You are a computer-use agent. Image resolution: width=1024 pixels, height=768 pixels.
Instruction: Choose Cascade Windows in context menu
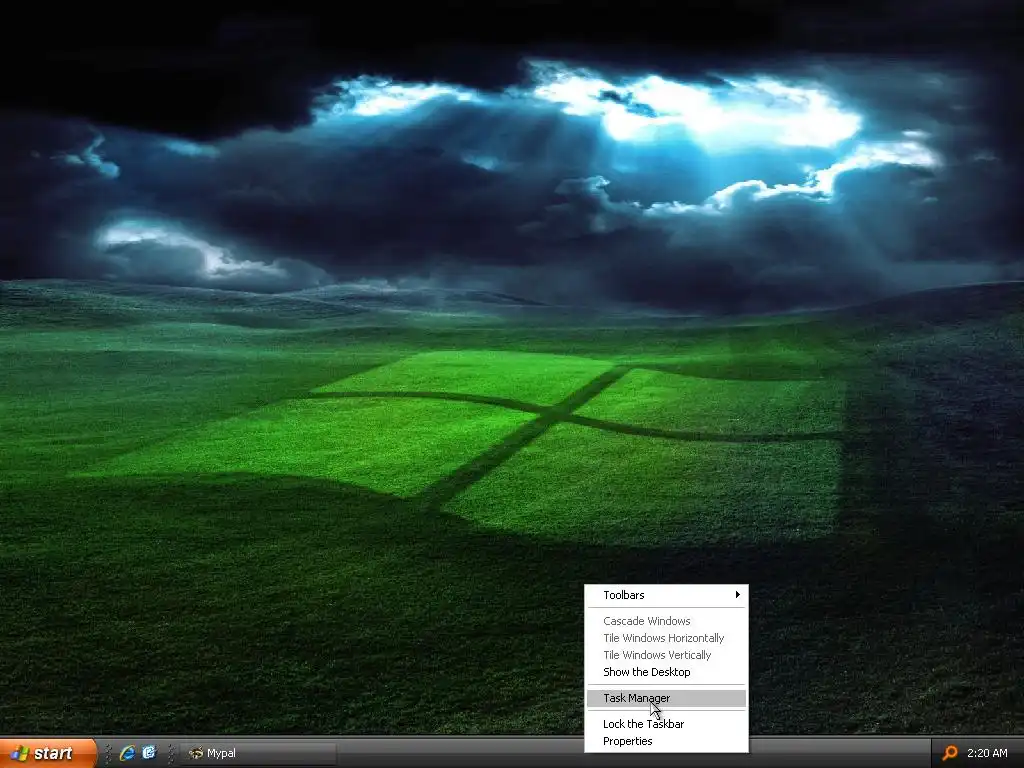(x=666, y=621)
